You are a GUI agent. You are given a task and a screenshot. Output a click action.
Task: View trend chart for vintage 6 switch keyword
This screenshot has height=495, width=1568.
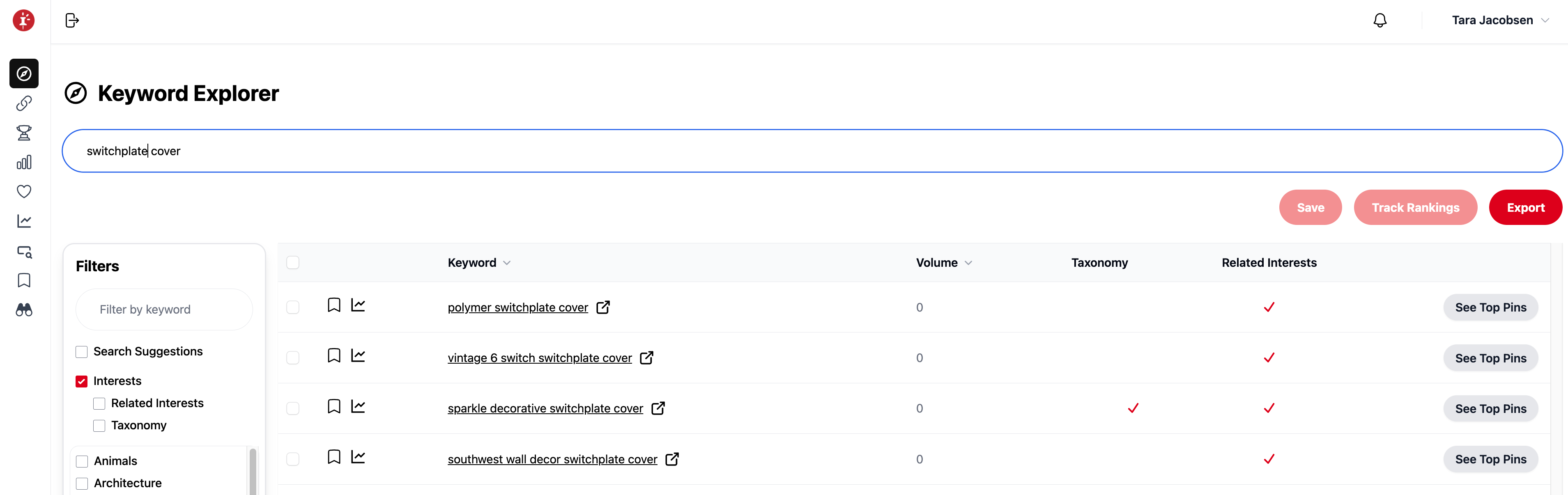coord(358,356)
